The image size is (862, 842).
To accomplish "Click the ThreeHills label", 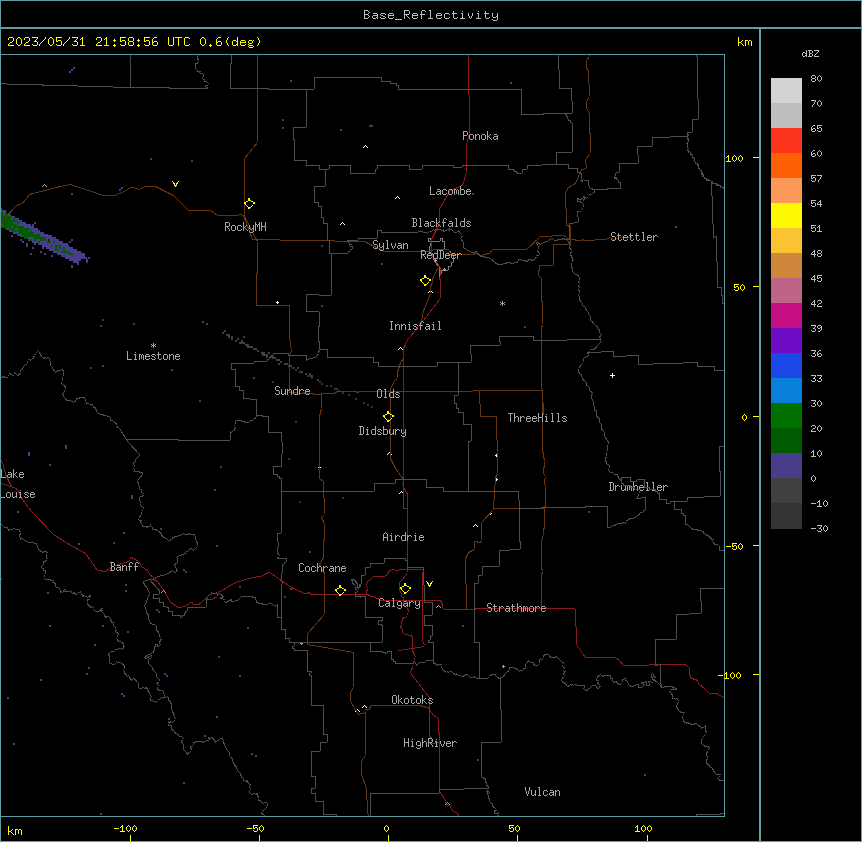I will click(x=537, y=418).
